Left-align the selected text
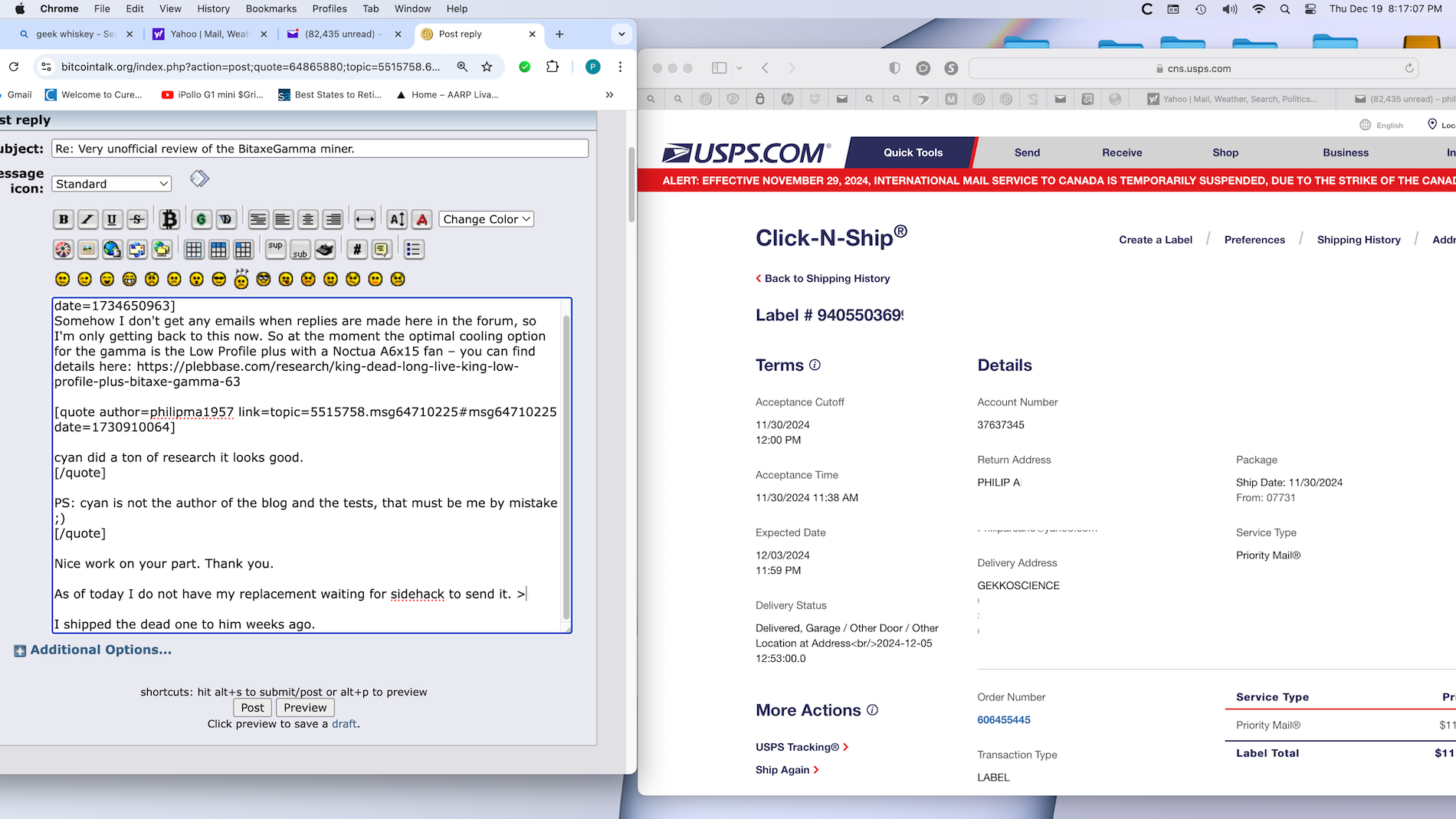 pyautogui.click(x=283, y=219)
